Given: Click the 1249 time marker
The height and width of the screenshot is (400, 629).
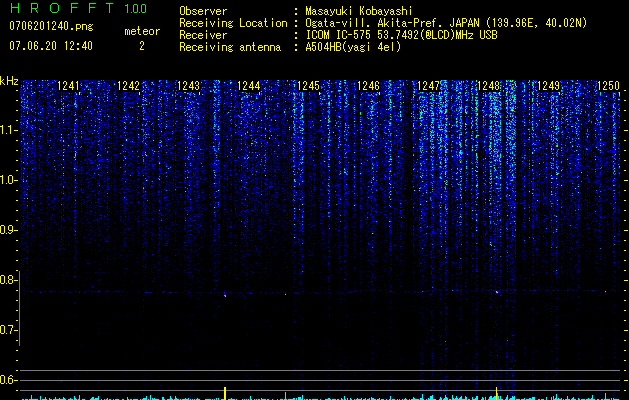Looking at the screenshot, I should (548, 85).
